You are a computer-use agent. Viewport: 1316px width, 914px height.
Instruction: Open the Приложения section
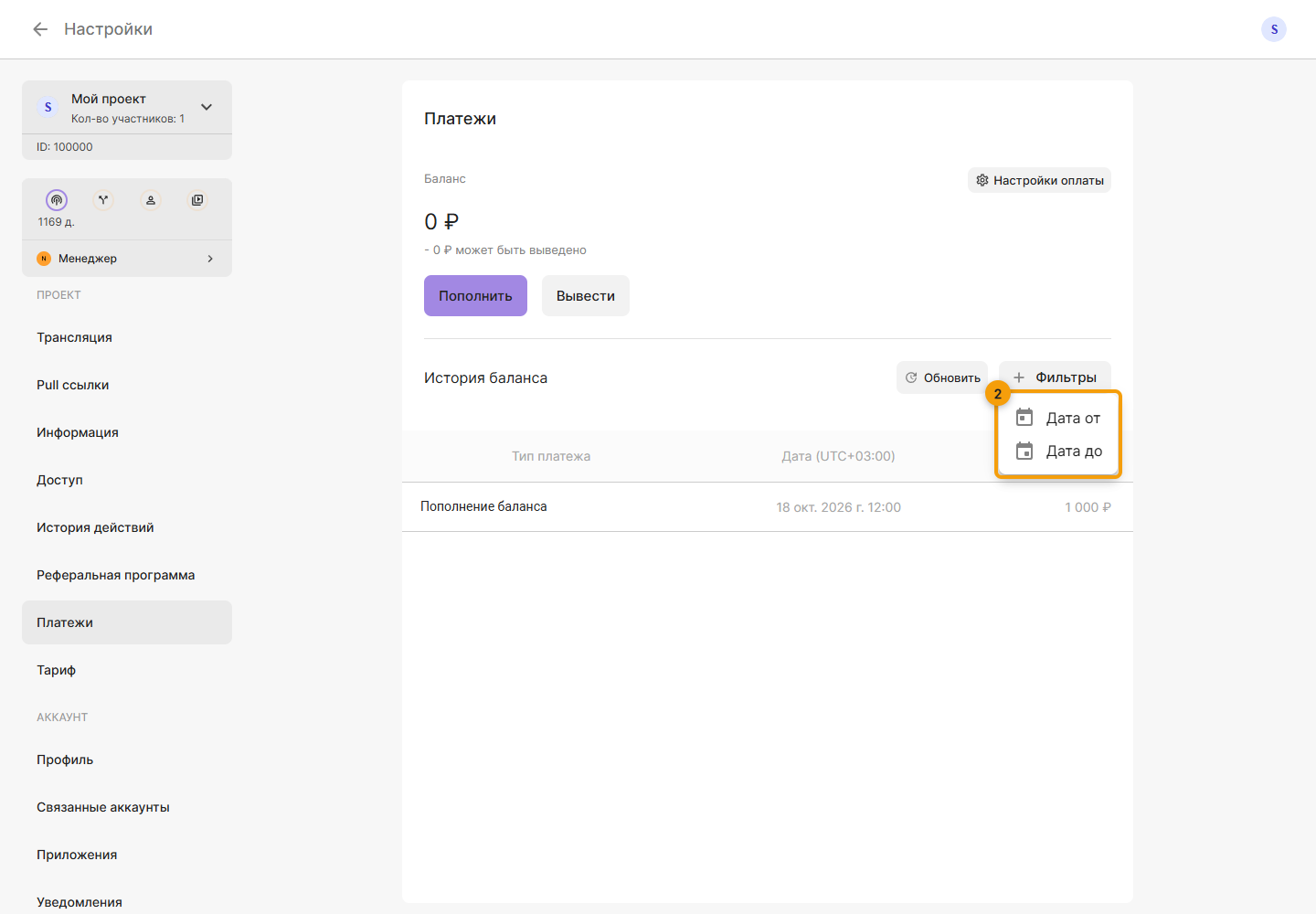pyautogui.click(x=127, y=855)
